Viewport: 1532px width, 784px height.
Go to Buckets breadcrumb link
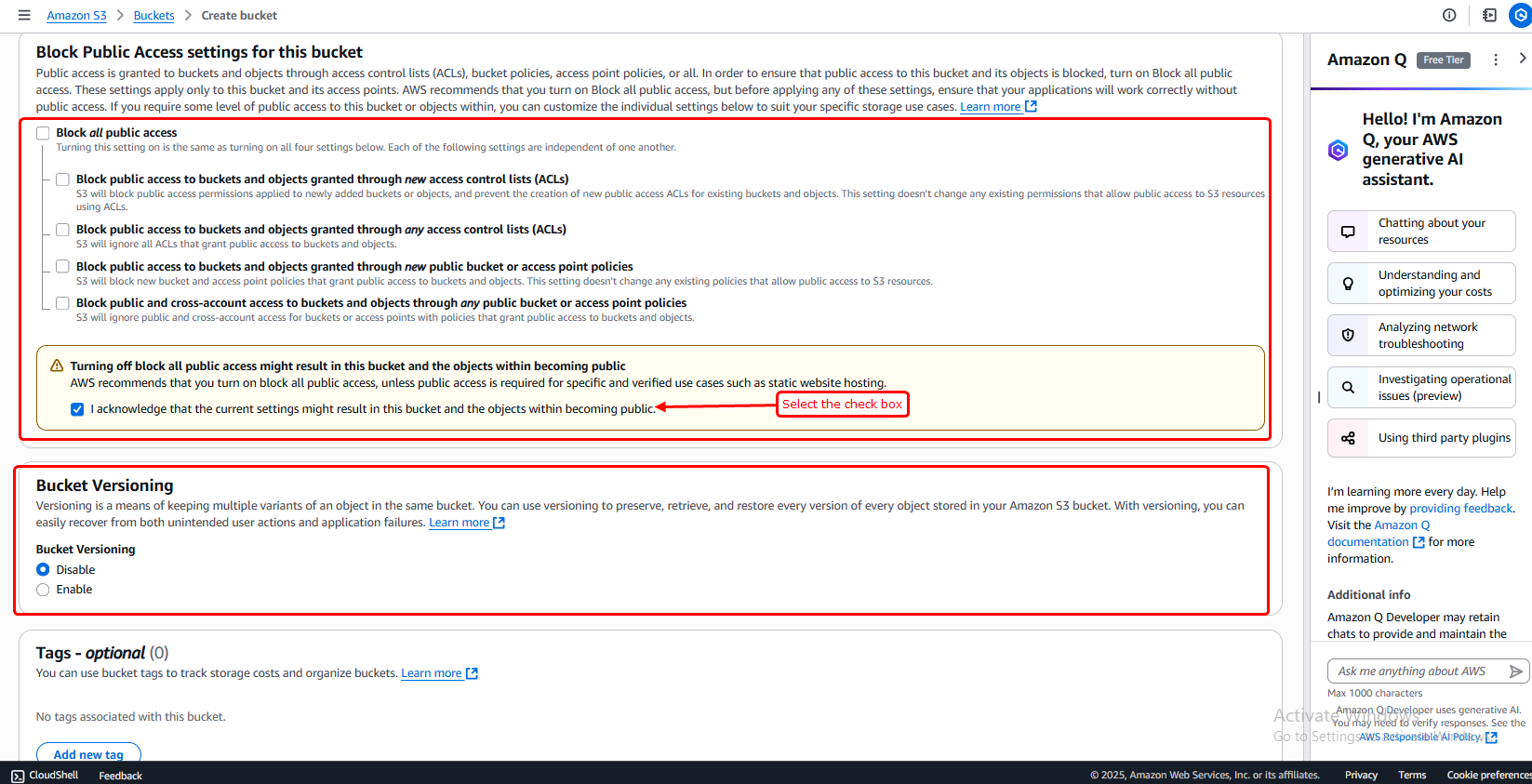(153, 16)
